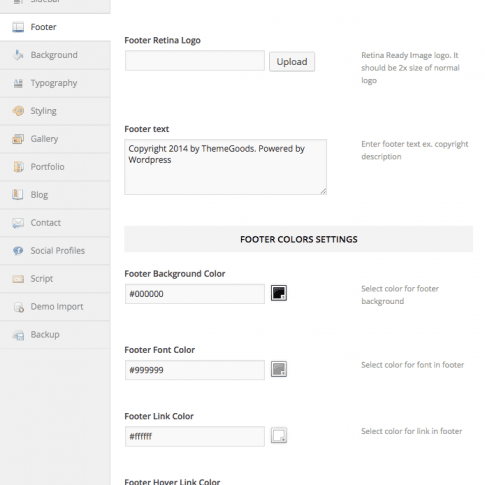Screen dimensions: 485x485
Task: Focus the #999999 font color field
Action: [195, 370]
